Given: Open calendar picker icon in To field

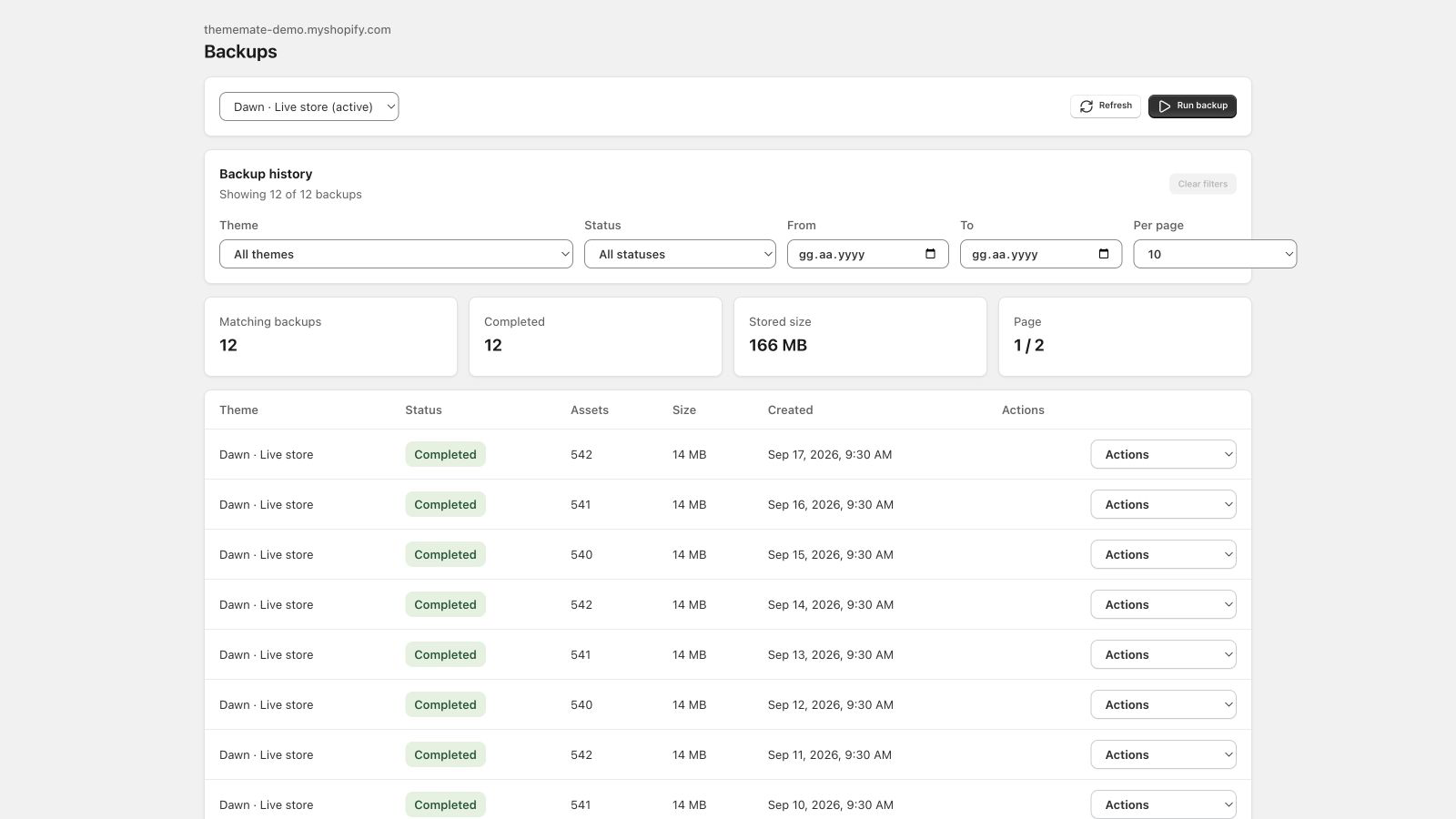Looking at the screenshot, I should [1103, 254].
